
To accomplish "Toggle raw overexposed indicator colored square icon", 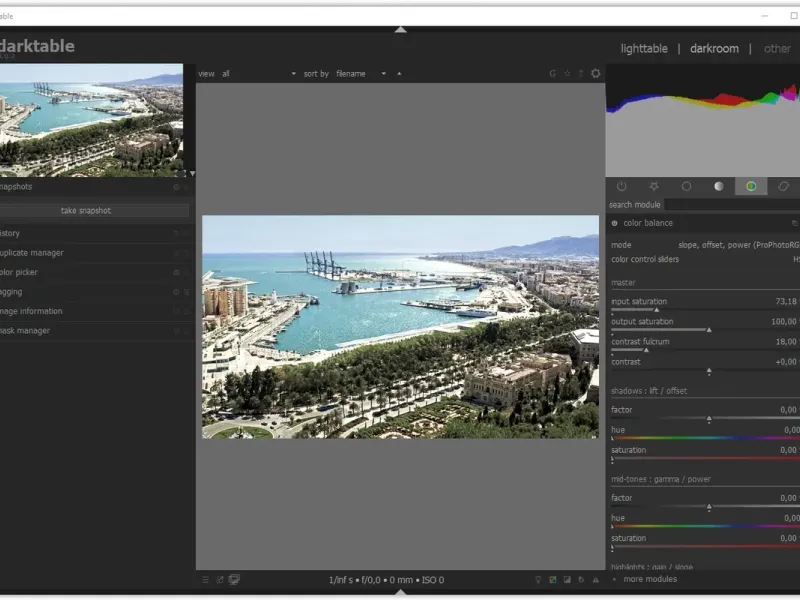I will coord(553,580).
